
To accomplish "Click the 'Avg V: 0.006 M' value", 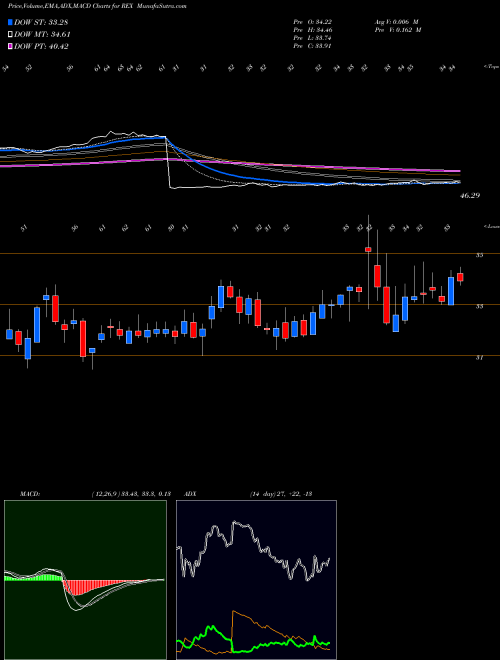I will tap(396, 22).
